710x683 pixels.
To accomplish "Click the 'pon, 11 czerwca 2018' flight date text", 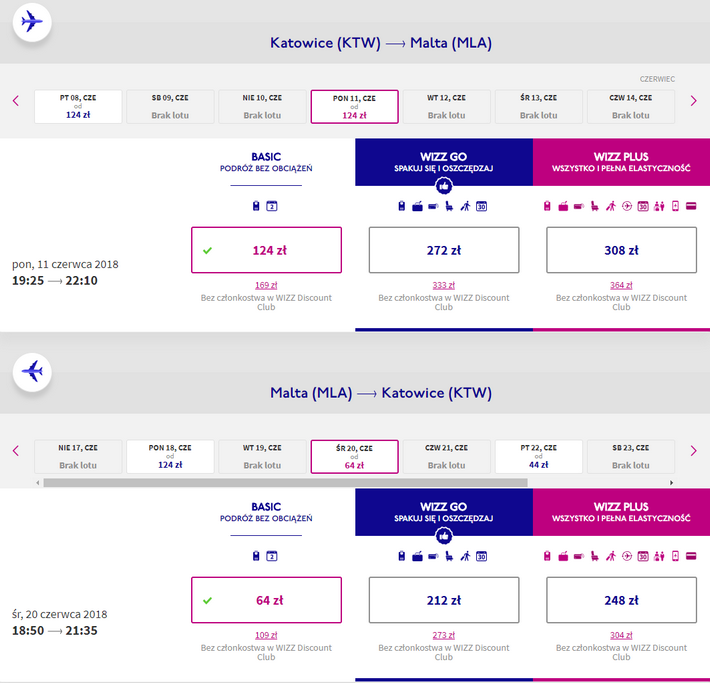I will (x=65, y=265).
